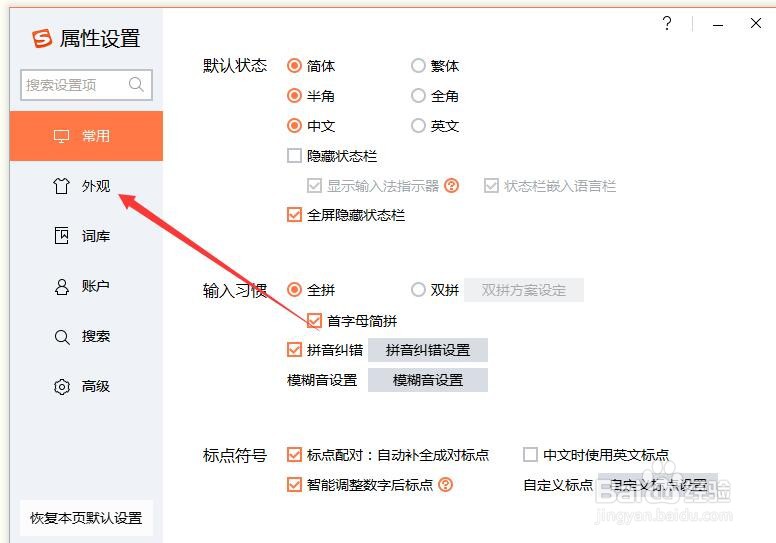Select the 双拼 radio button

click(418, 290)
